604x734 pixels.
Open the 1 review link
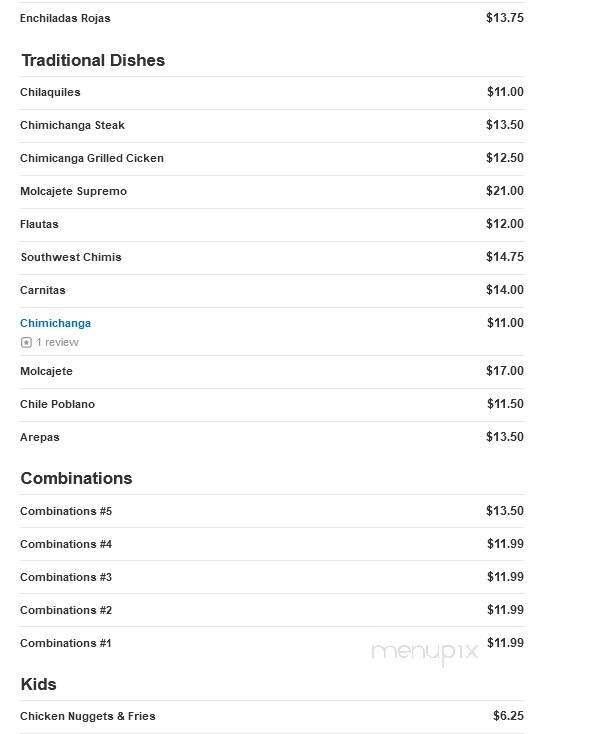tap(58, 342)
